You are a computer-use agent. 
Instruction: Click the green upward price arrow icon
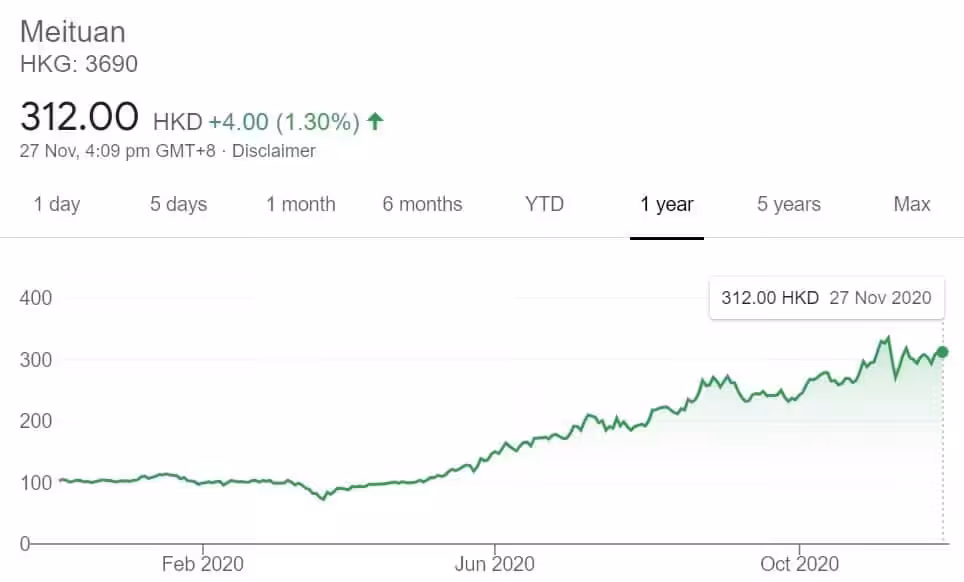(375, 122)
